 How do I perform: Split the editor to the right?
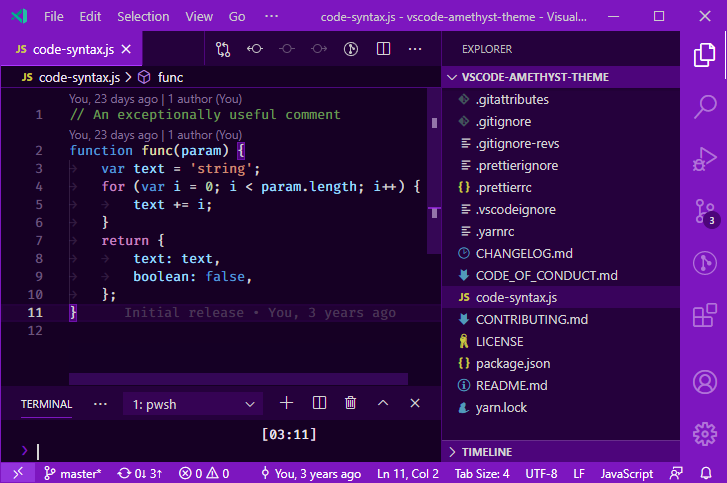(383, 49)
